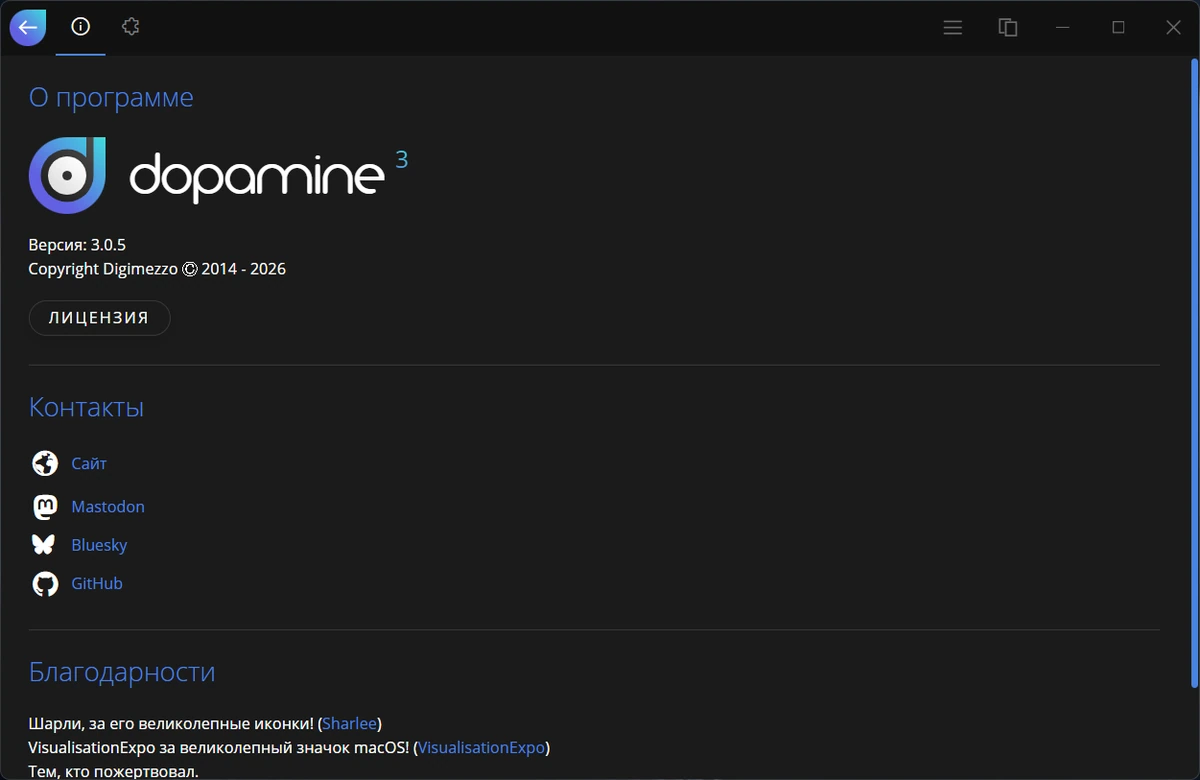
Task: Open the GitHub link
Action: coord(97,583)
